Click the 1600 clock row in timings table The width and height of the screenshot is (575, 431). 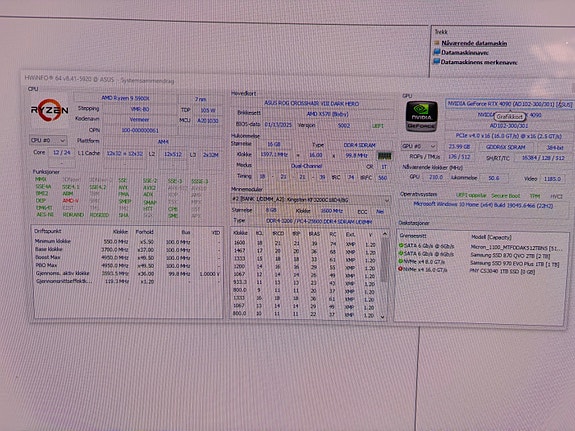[x=305, y=244]
